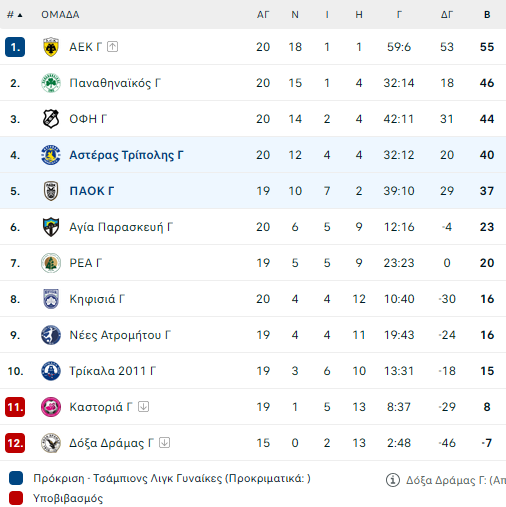Click the ΠΑΟΚ Γ team crest
The height and width of the screenshot is (507, 506).
51,191
